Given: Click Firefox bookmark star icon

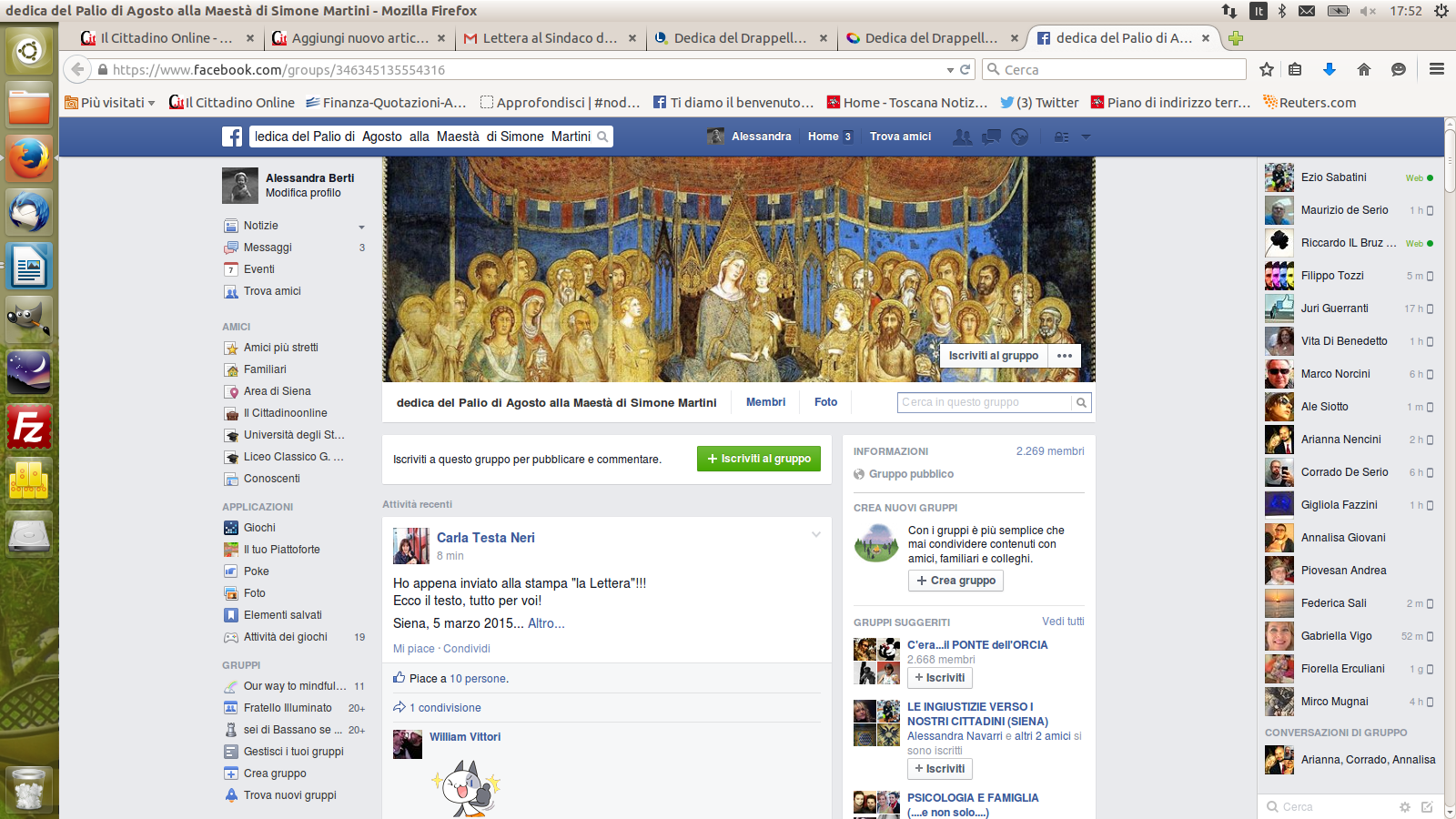Looking at the screenshot, I should point(1266,70).
